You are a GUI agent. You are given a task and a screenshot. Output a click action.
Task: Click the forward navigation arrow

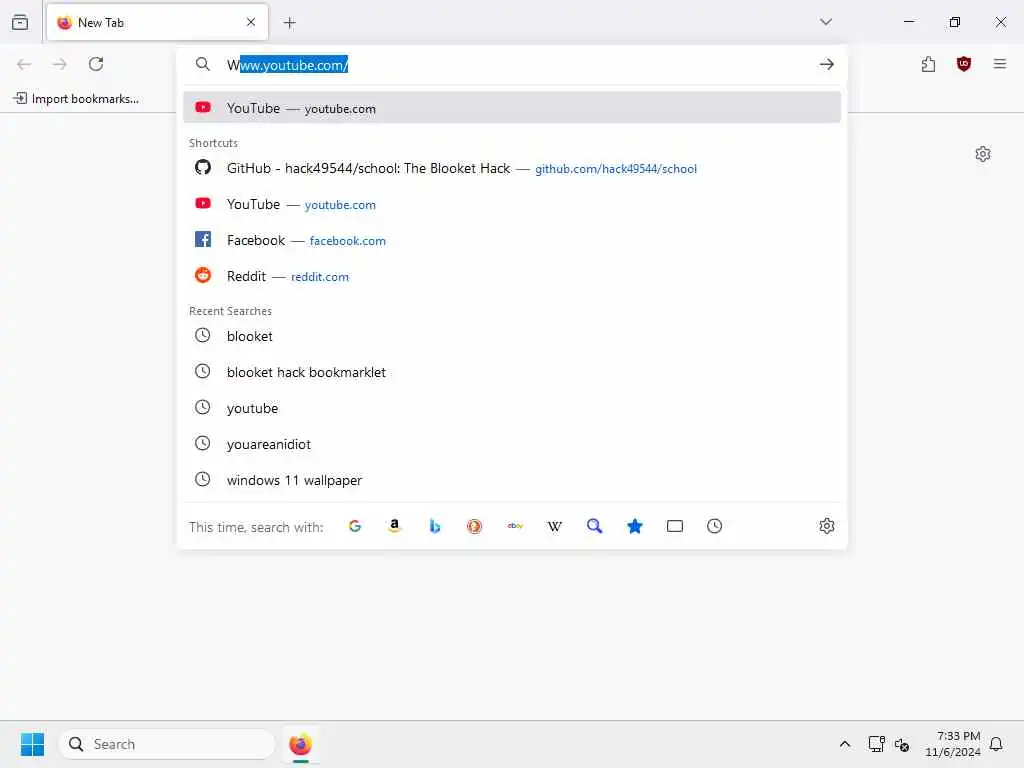click(x=60, y=64)
